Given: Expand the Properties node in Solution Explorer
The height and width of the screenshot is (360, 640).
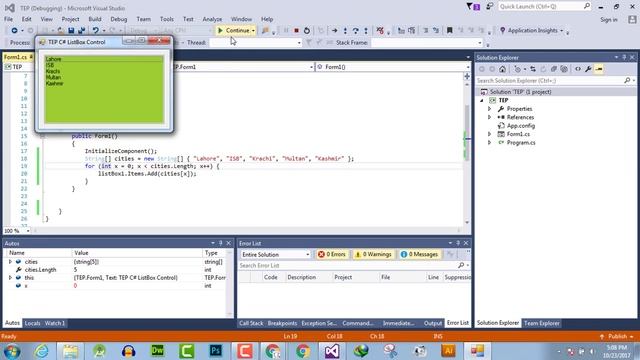Looking at the screenshot, I should point(489,109).
